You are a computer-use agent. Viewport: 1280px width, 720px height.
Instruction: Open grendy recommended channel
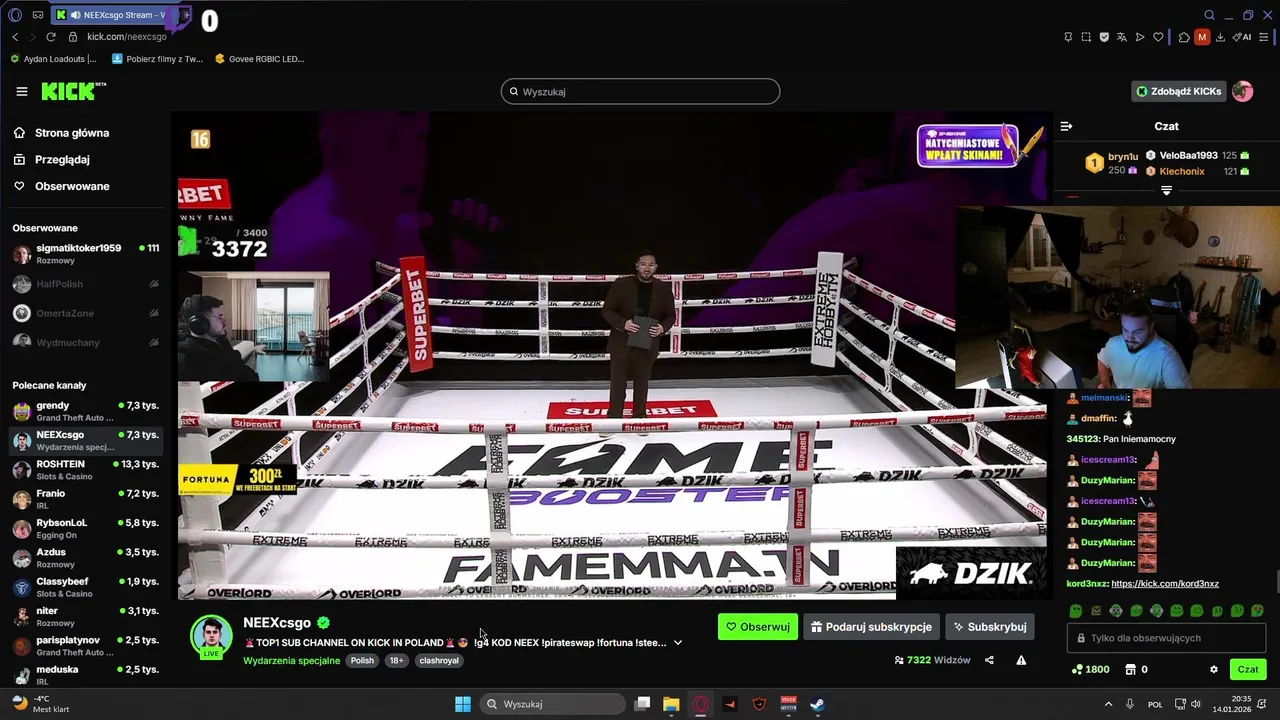(x=85, y=411)
